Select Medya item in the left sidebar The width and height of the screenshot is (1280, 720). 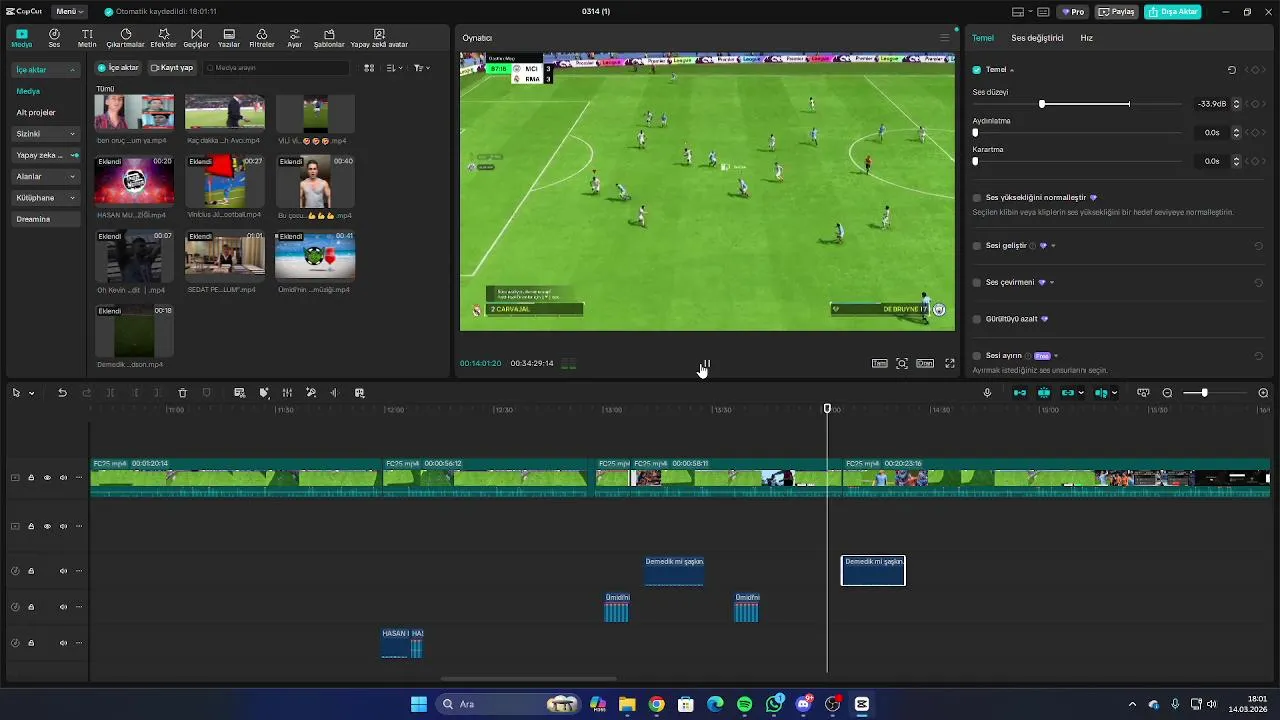[x=28, y=91]
